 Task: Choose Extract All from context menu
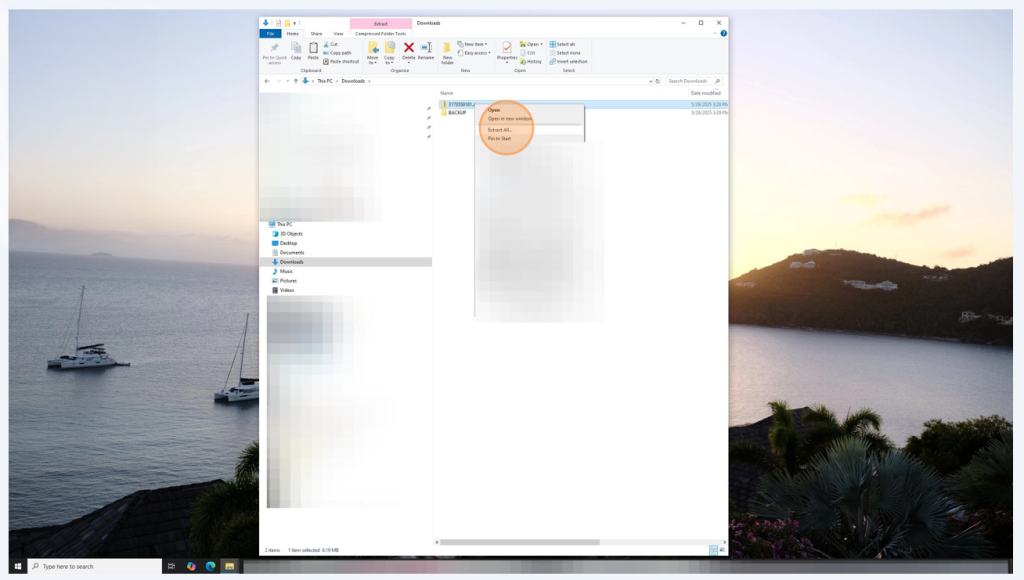(500, 130)
